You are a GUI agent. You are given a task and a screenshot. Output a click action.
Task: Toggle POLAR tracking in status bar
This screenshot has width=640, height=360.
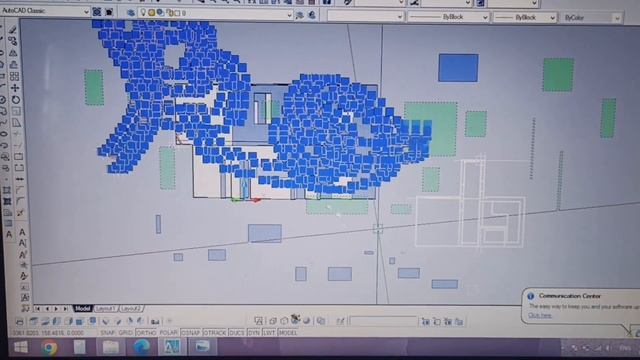click(x=168, y=333)
